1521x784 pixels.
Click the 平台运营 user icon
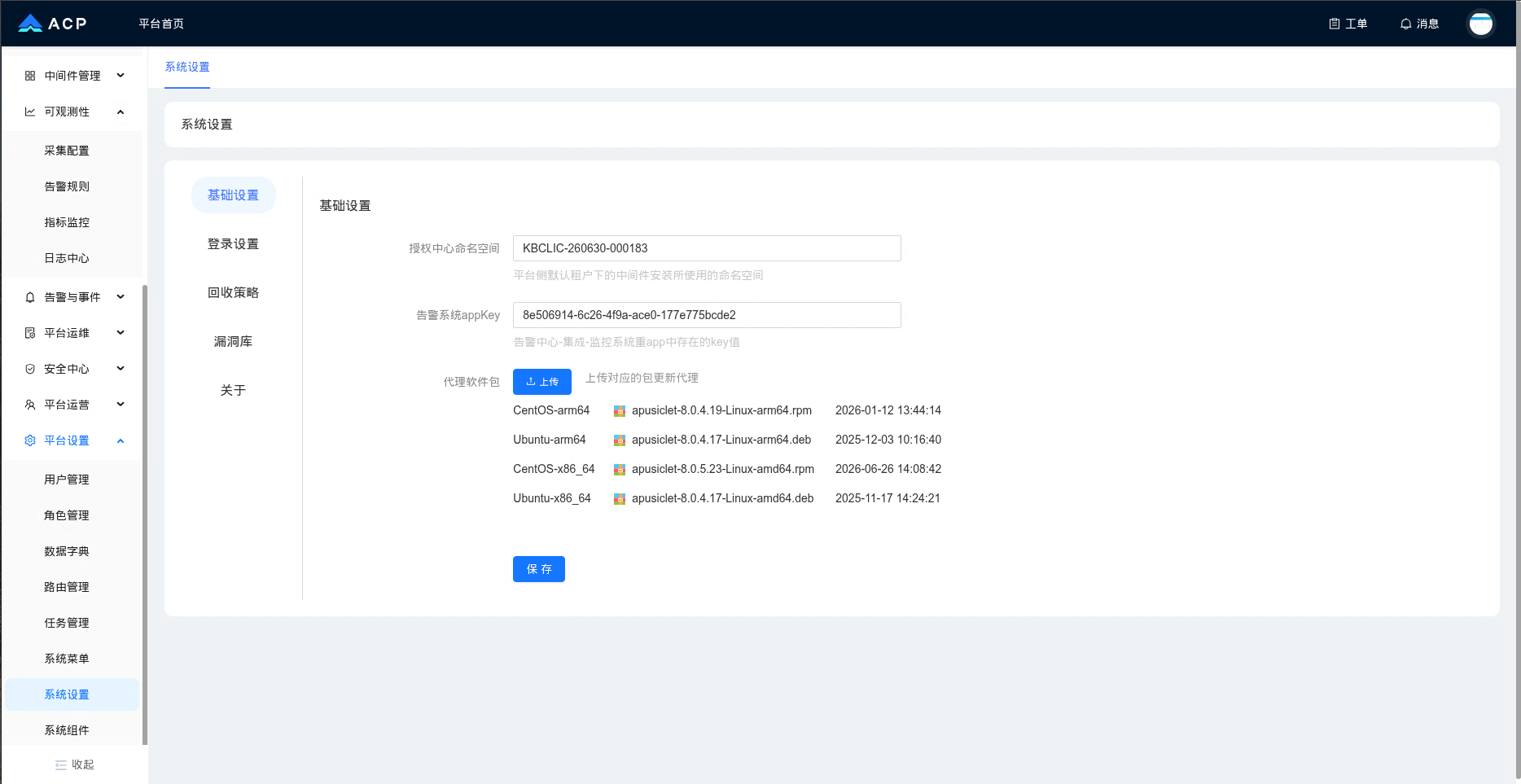point(30,405)
